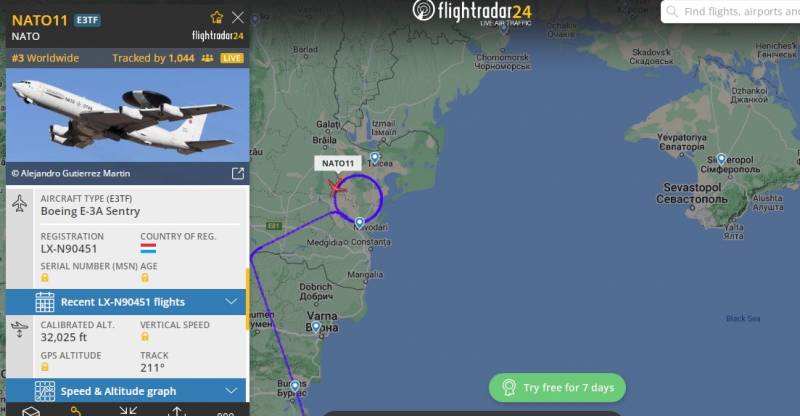Click the red NATO11 aircraft on map
The image size is (800, 416).
click(x=336, y=188)
